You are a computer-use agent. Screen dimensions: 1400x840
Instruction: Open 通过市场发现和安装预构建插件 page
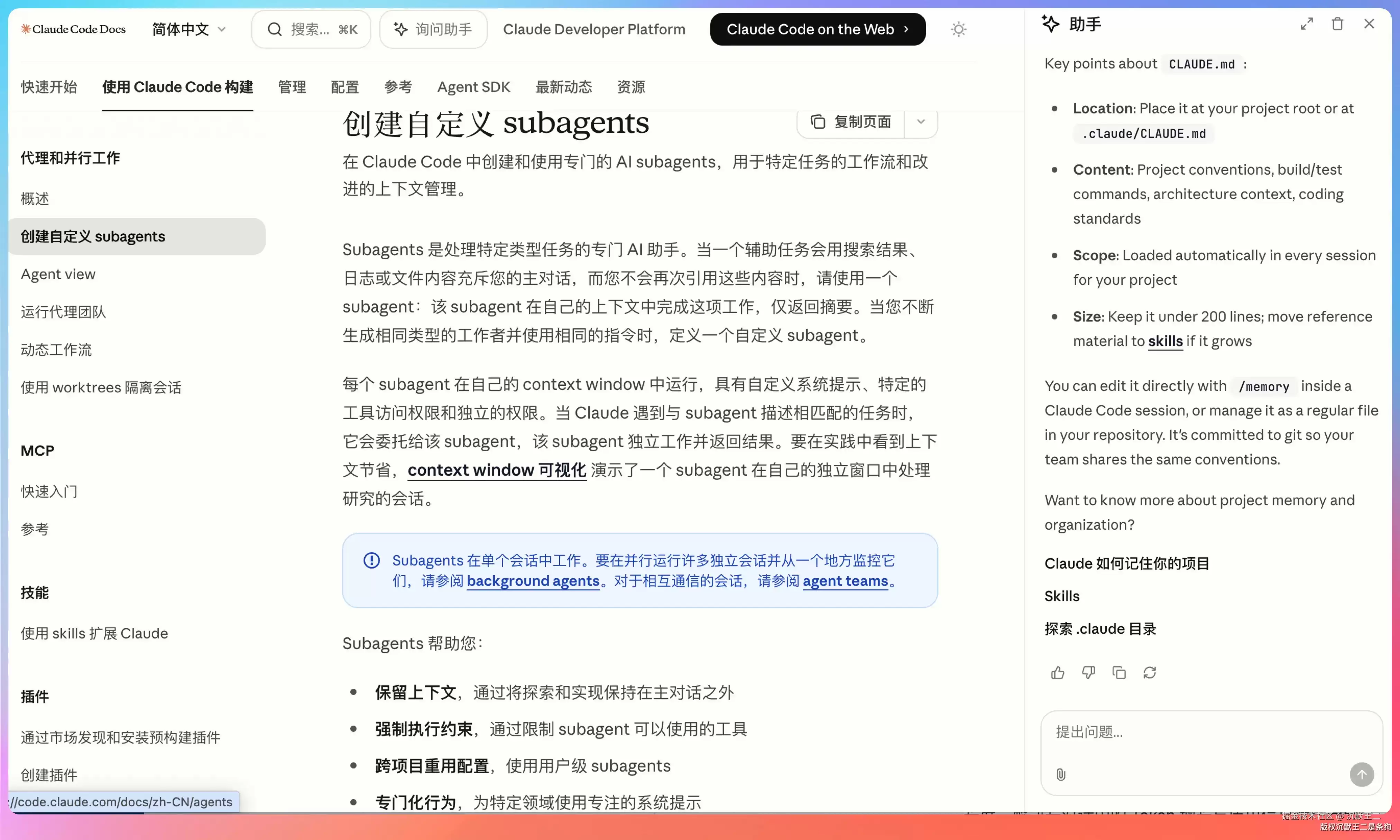[120, 737]
